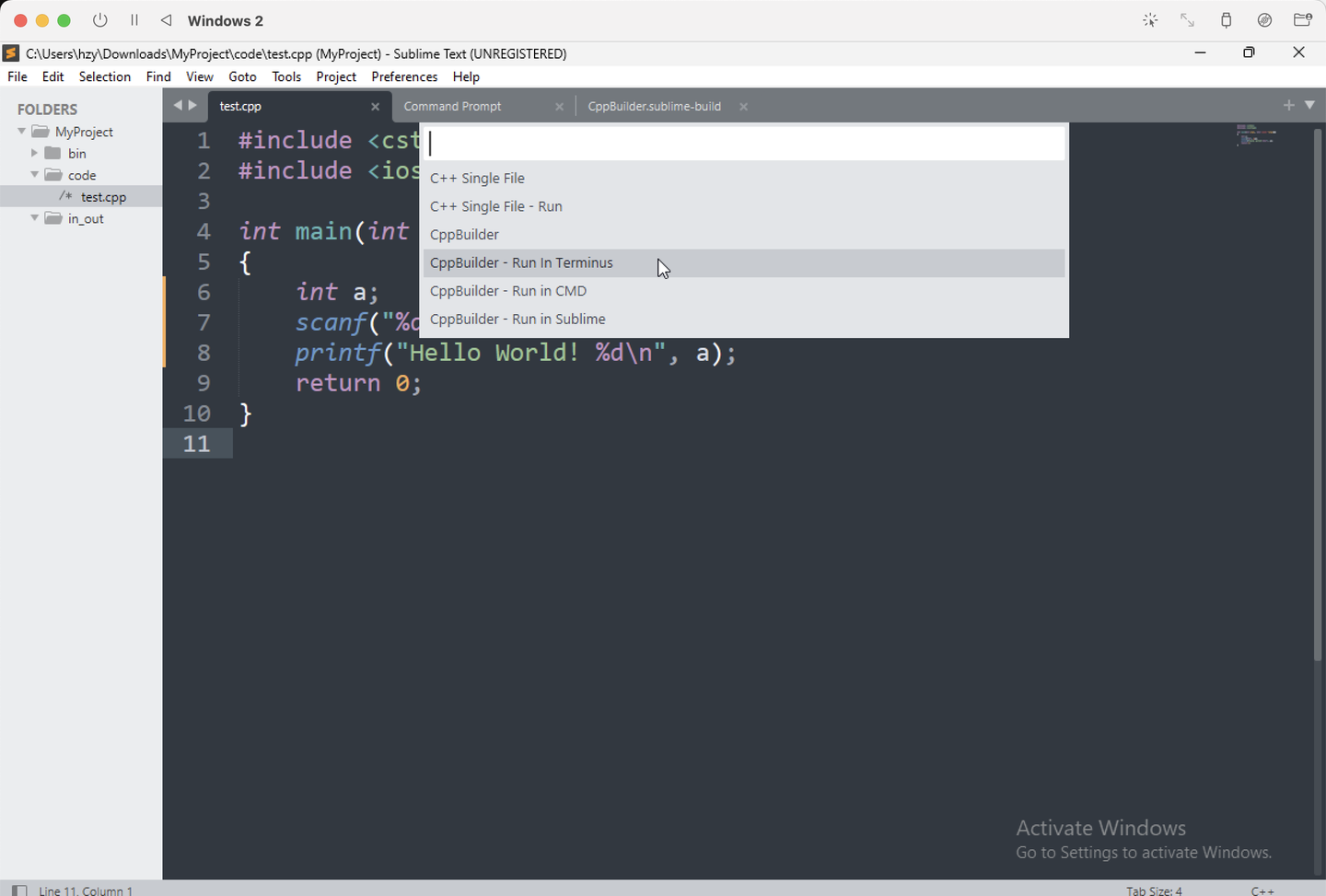The height and width of the screenshot is (896, 1326).
Task: Open the tab overflow dropdown arrow
Action: (1309, 105)
